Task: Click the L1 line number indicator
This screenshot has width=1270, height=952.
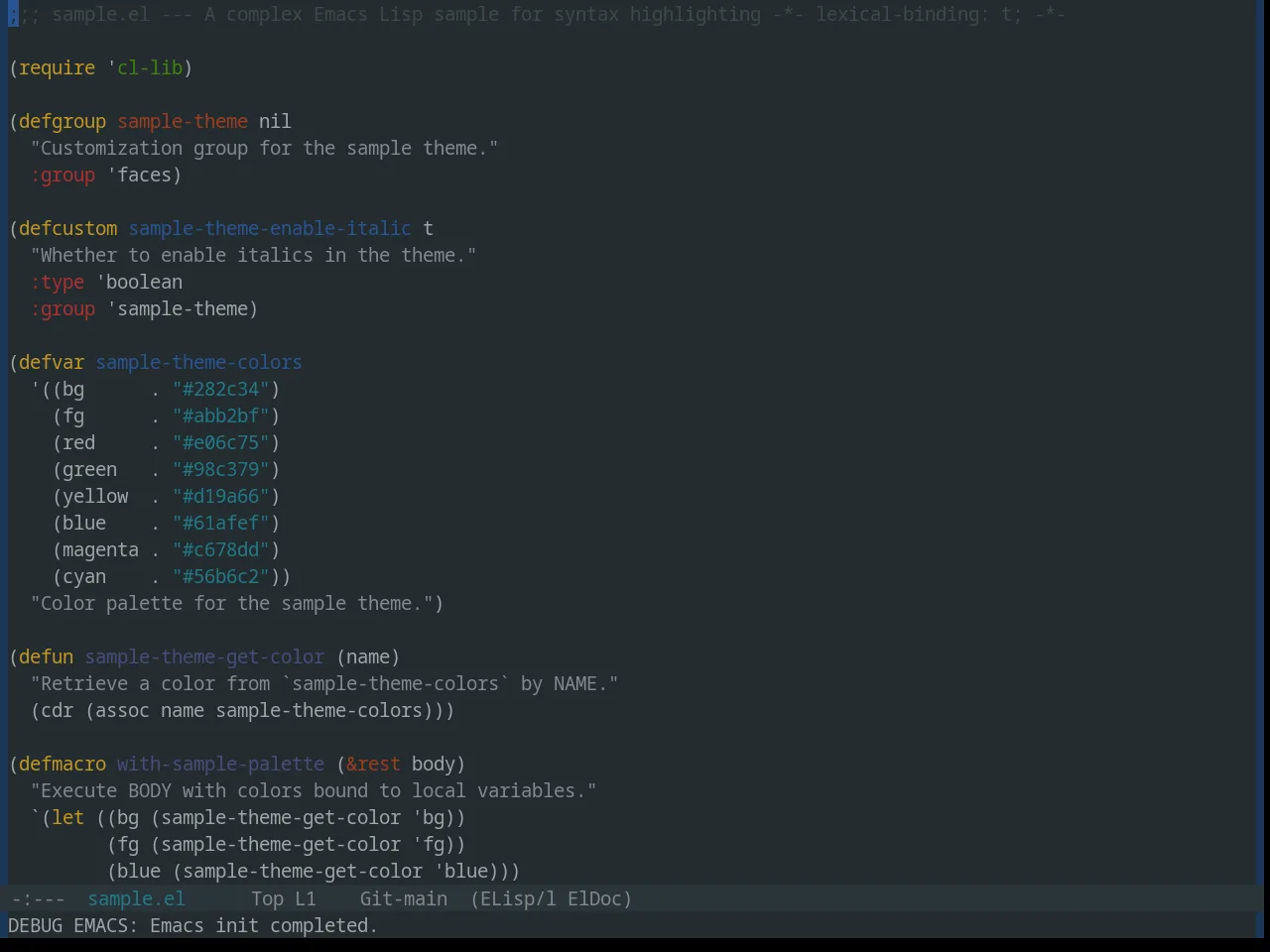Action: point(306,898)
